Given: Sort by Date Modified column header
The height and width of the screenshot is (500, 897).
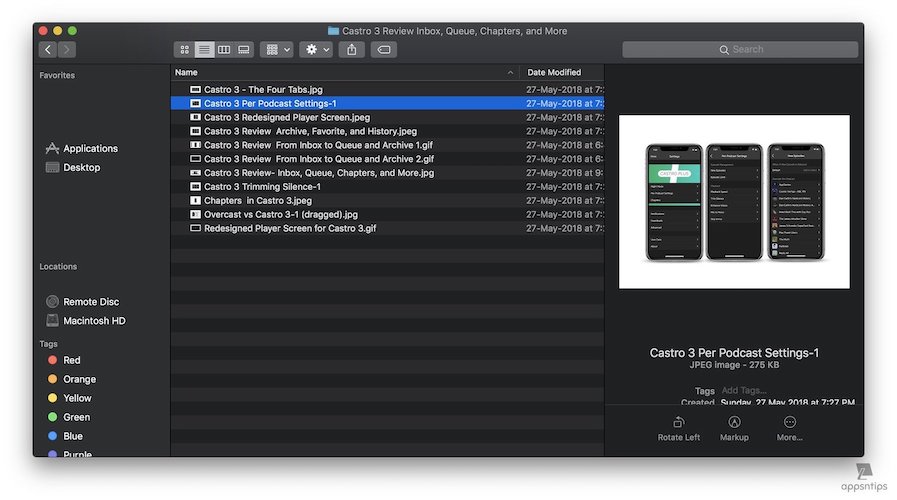Looking at the screenshot, I should click(553, 72).
